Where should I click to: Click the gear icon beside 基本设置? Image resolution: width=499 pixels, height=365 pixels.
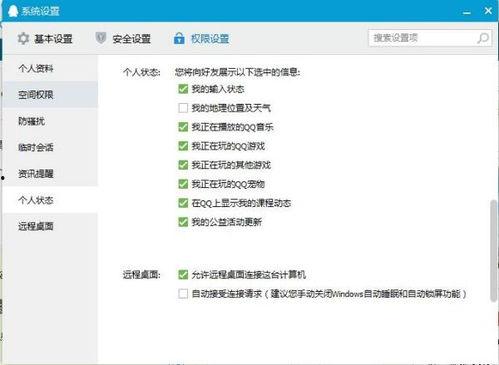tap(23, 39)
